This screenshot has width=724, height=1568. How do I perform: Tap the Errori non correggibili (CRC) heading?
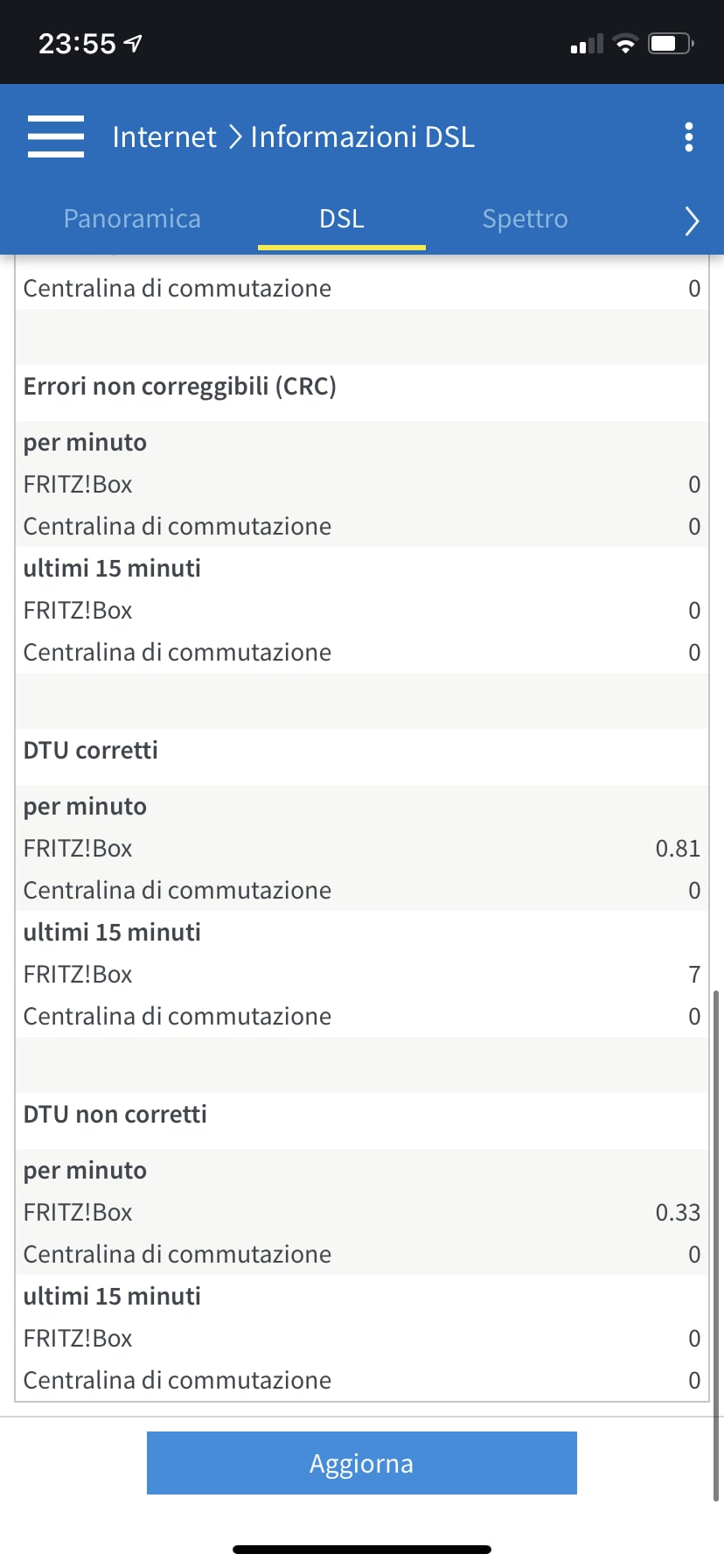pyautogui.click(x=180, y=387)
